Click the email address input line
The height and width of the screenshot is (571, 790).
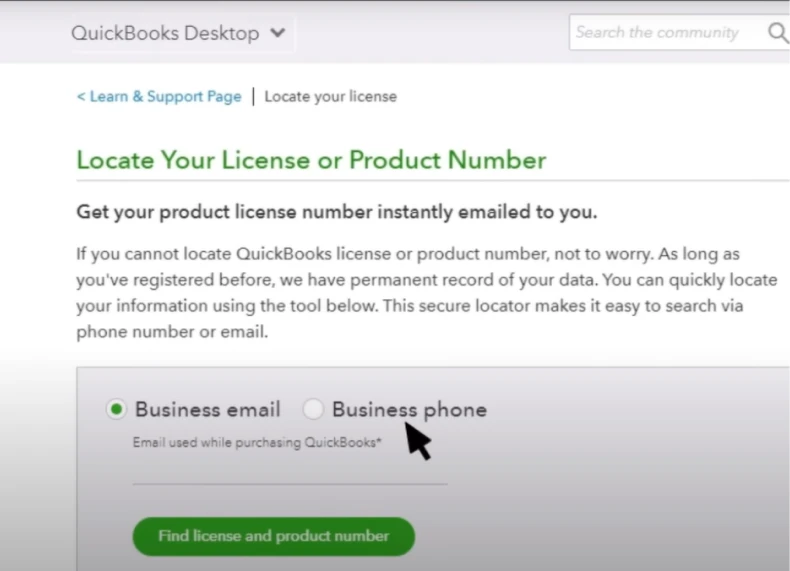tap(290, 470)
